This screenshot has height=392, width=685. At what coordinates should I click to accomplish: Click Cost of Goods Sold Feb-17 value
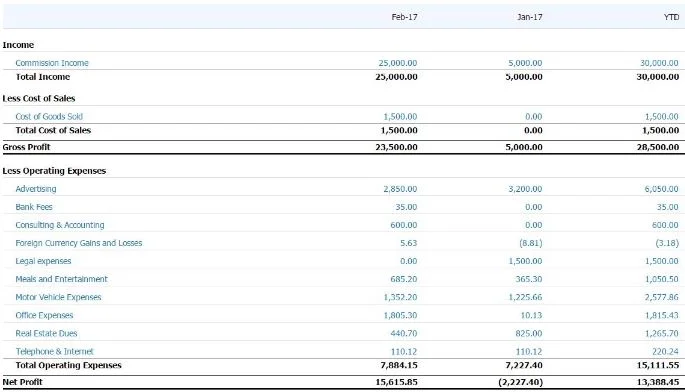click(x=400, y=117)
